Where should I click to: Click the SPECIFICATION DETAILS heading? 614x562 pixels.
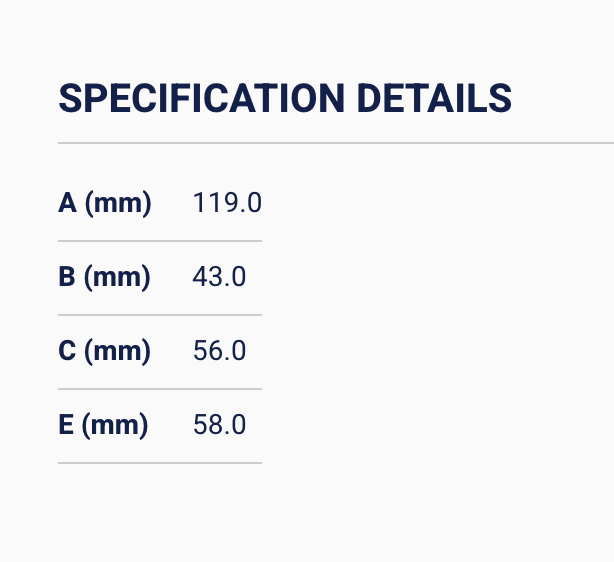(285, 98)
